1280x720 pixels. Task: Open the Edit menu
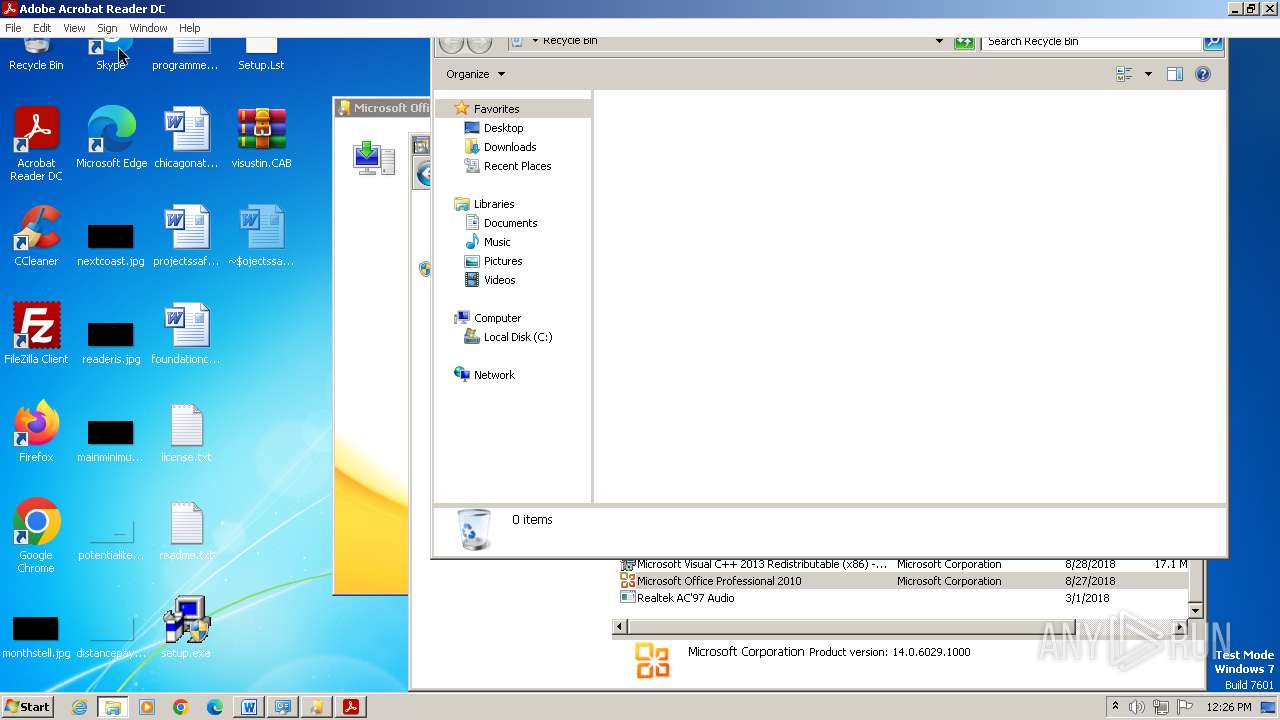coord(42,28)
